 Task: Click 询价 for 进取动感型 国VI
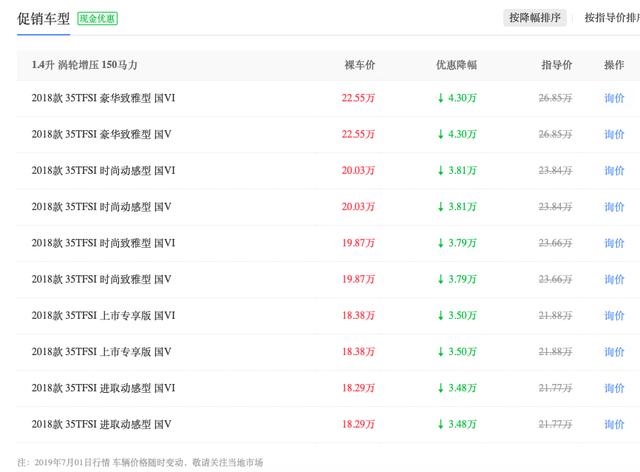[614, 388]
